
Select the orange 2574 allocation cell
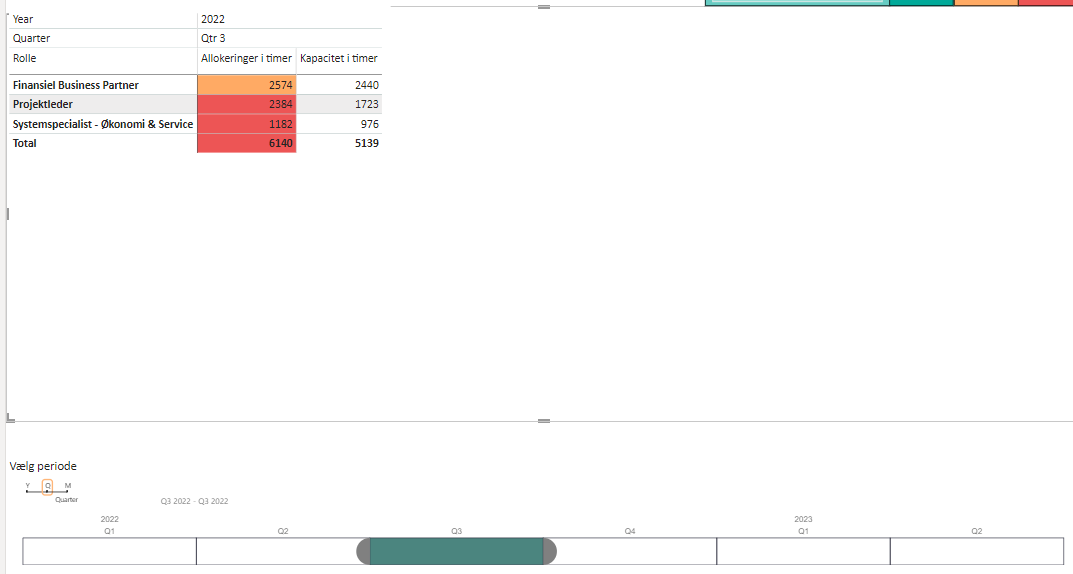click(x=247, y=85)
